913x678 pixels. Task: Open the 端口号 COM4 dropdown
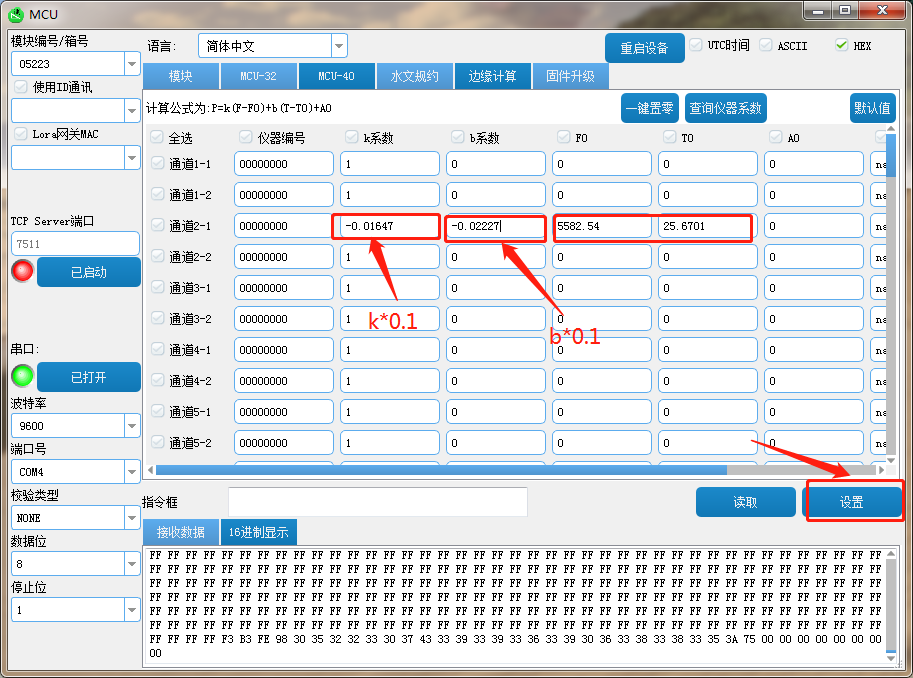point(132,471)
